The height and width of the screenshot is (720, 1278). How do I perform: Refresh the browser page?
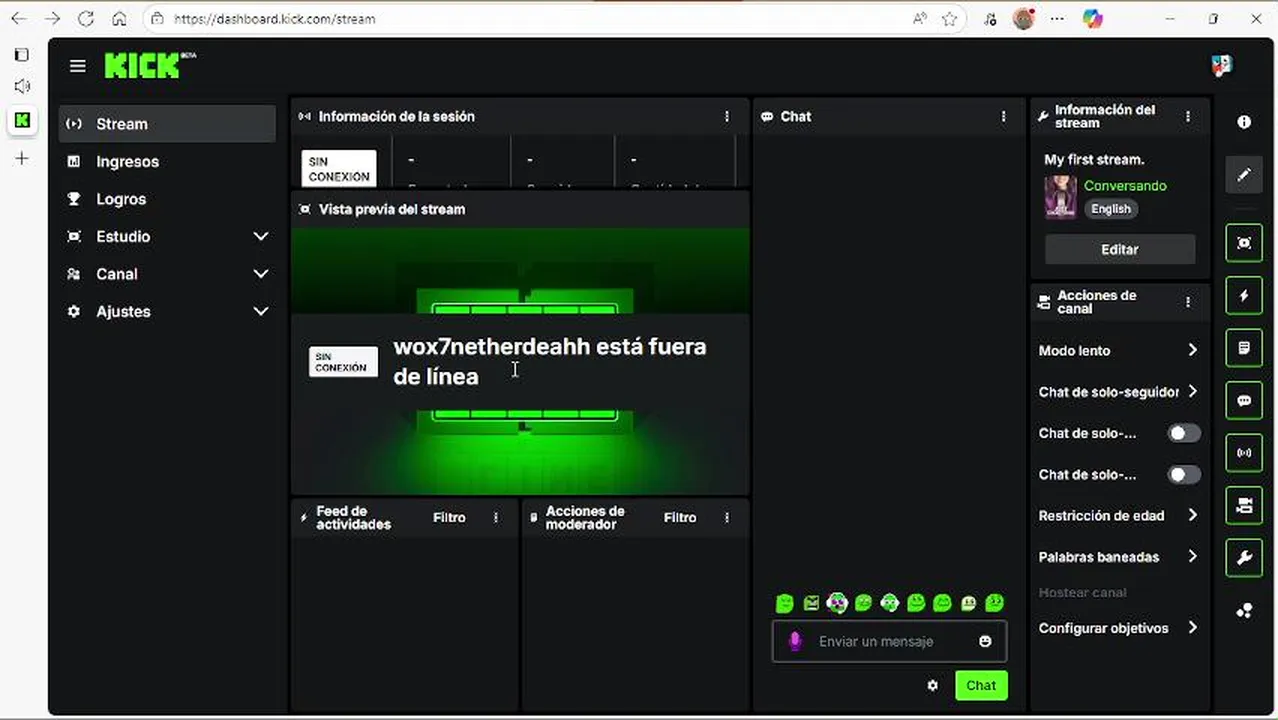click(86, 18)
